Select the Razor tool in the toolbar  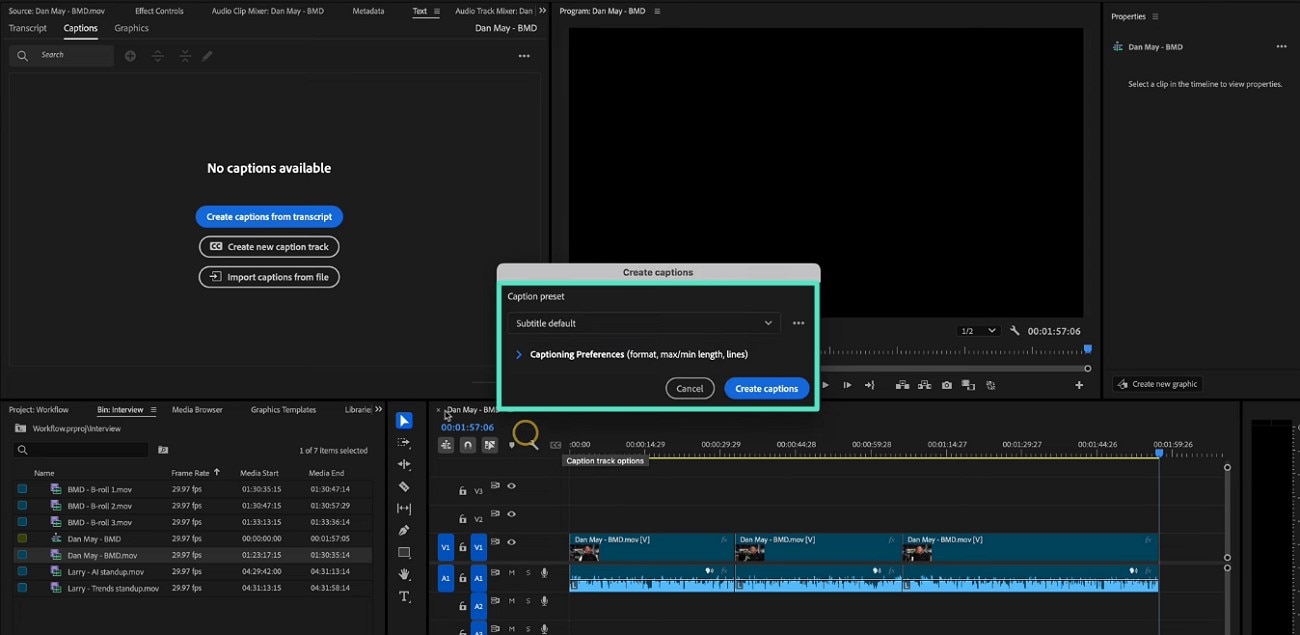click(x=404, y=487)
